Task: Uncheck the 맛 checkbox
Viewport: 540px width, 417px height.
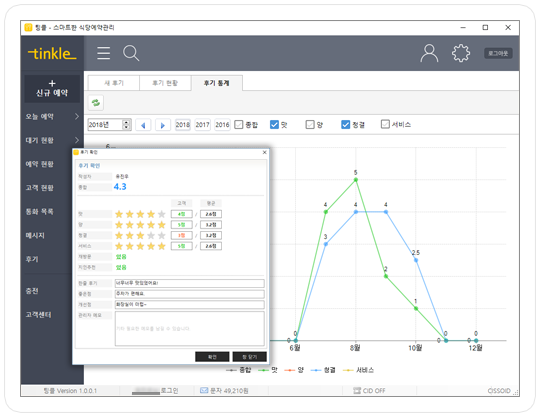Action: pyautogui.click(x=274, y=124)
